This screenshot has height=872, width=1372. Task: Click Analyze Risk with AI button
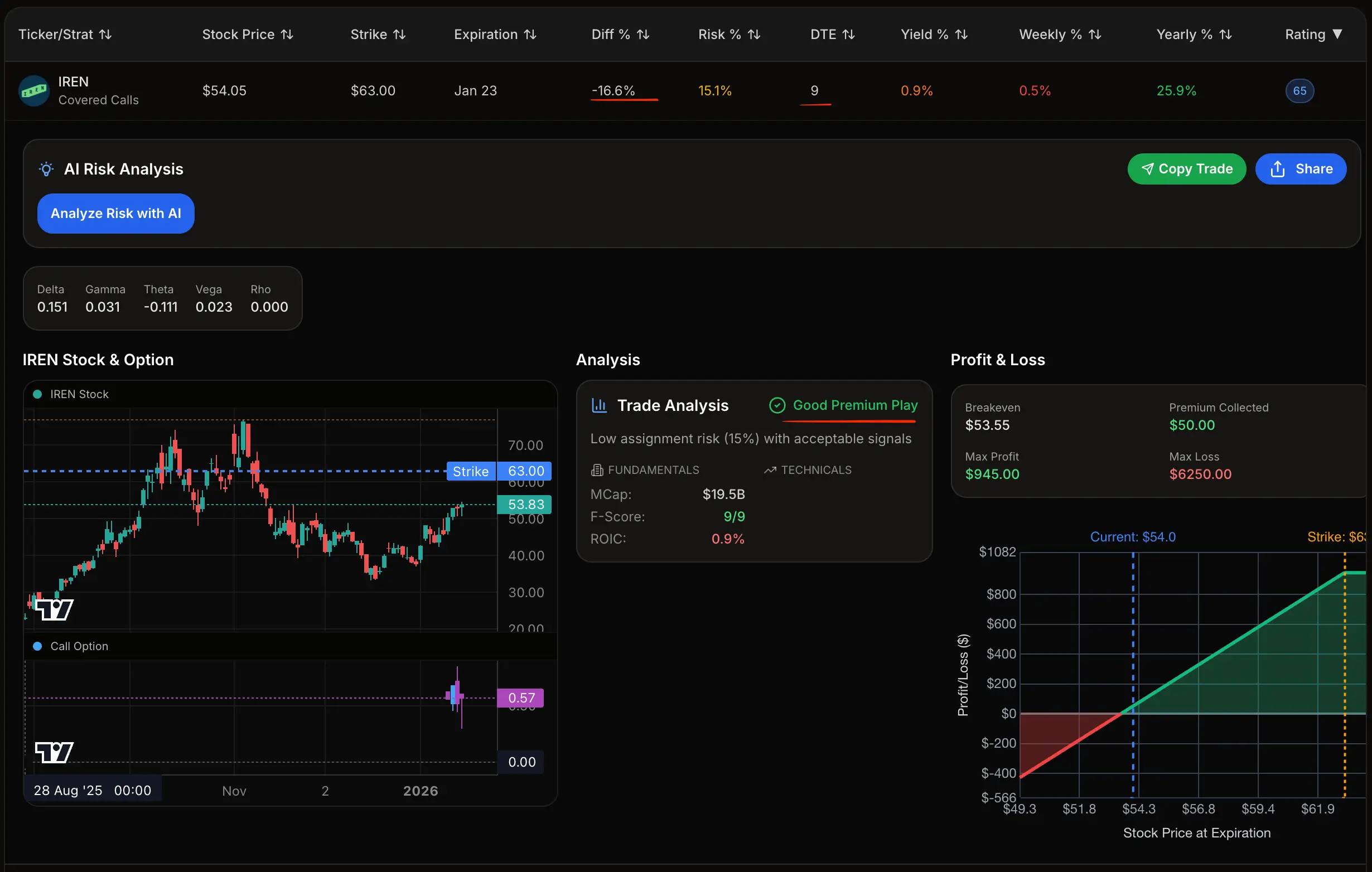click(115, 214)
